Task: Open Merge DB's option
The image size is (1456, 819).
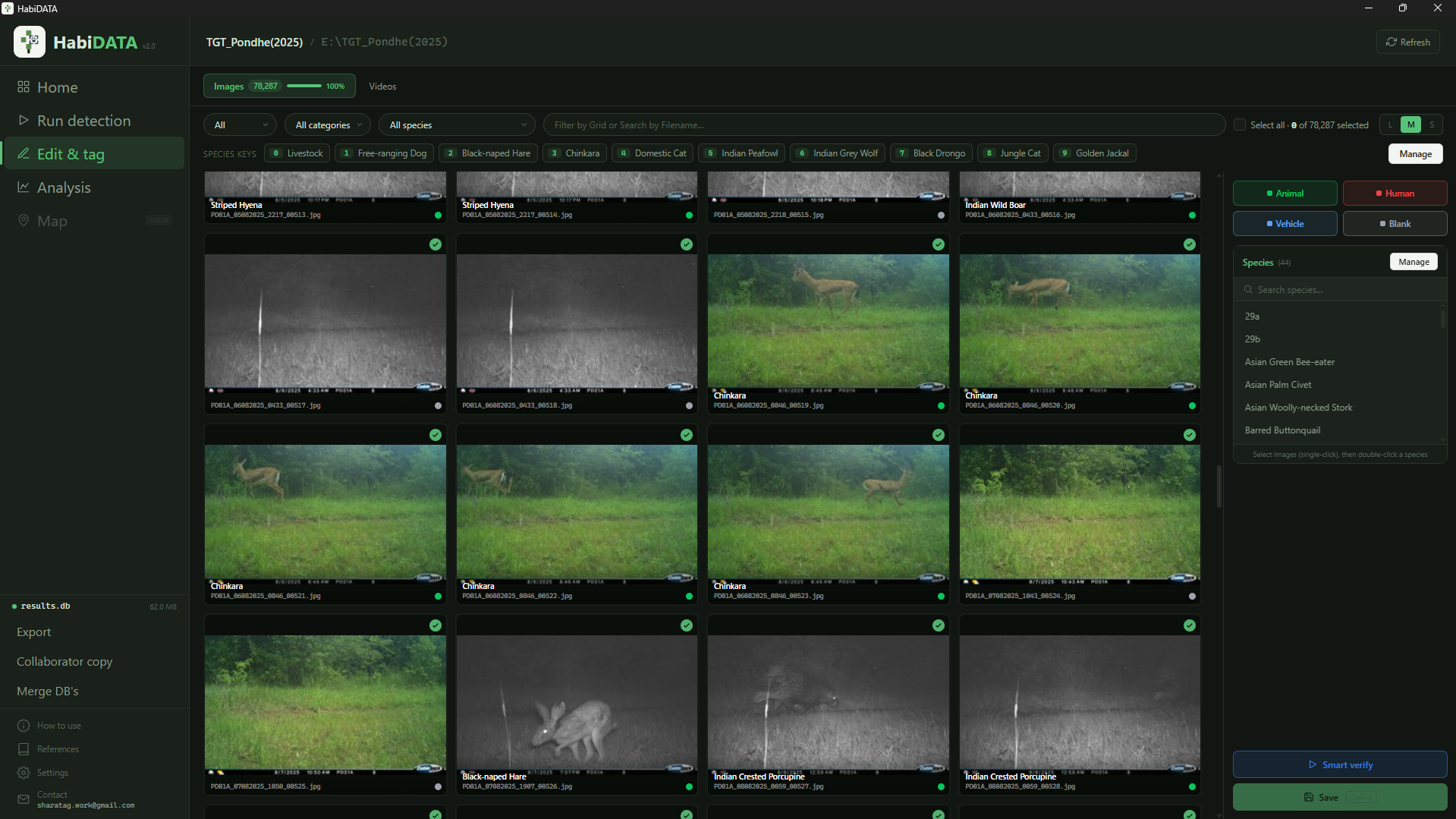Action: pos(47,691)
